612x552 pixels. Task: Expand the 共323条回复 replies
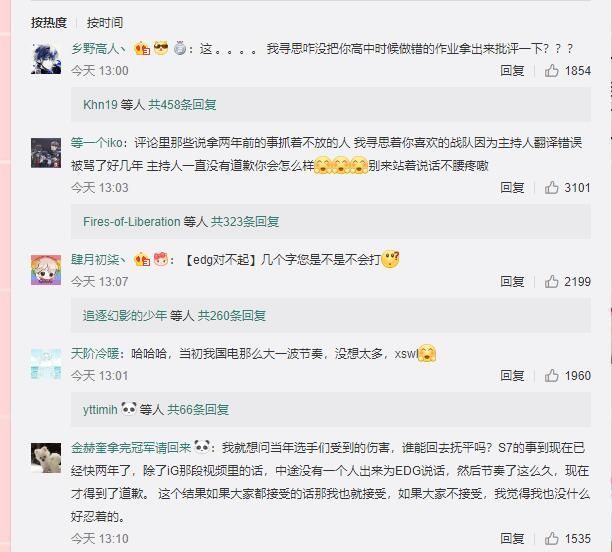(x=245, y=222)
